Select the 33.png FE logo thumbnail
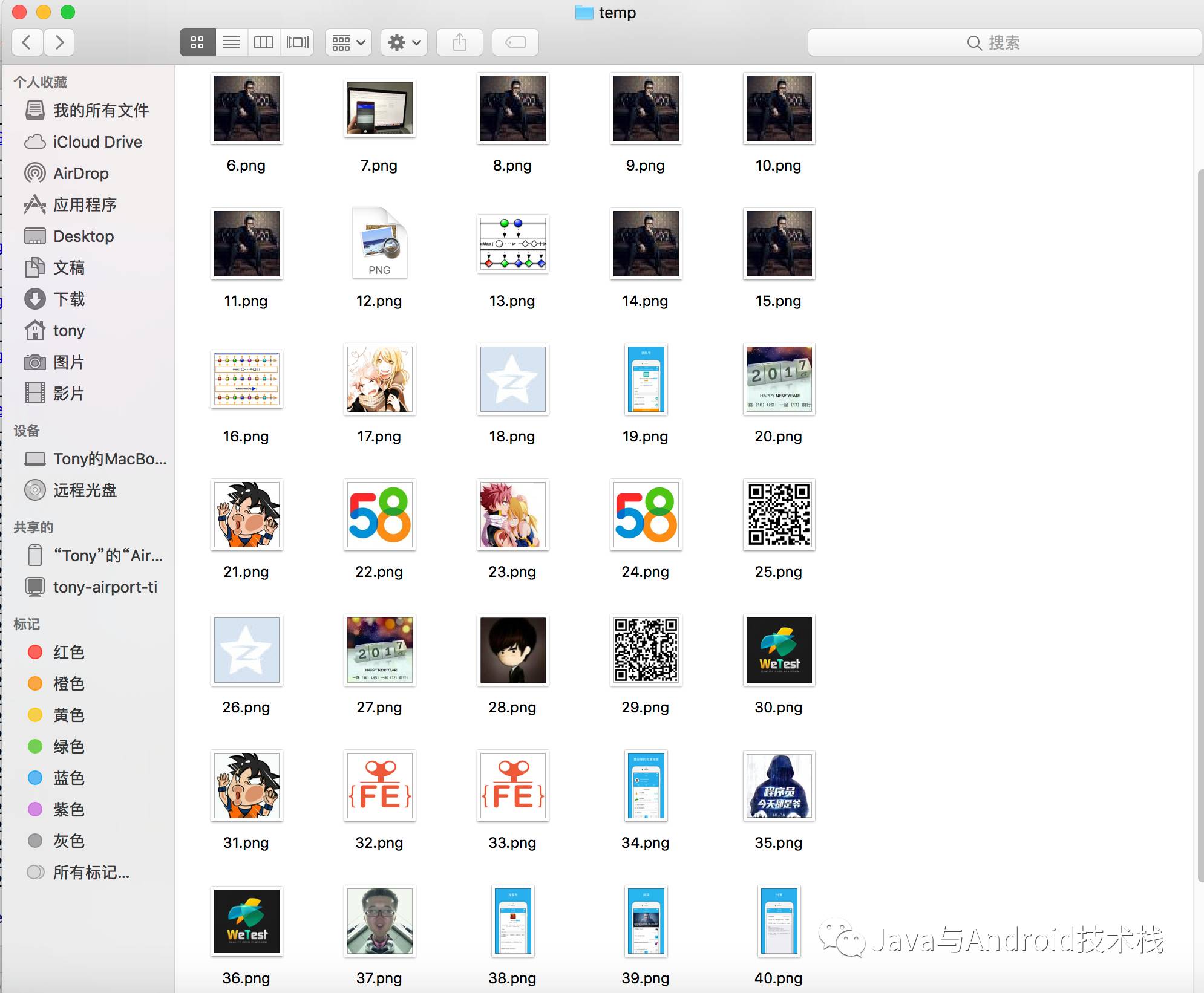The width and height of the screenshot is (1204, 993). pyautogui.click(x=513, y=786)
